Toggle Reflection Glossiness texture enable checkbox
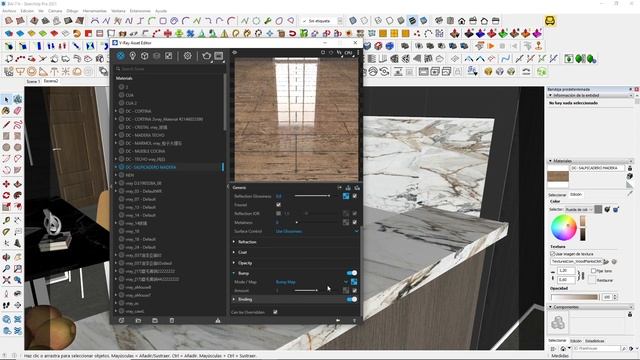 [354, 196]
